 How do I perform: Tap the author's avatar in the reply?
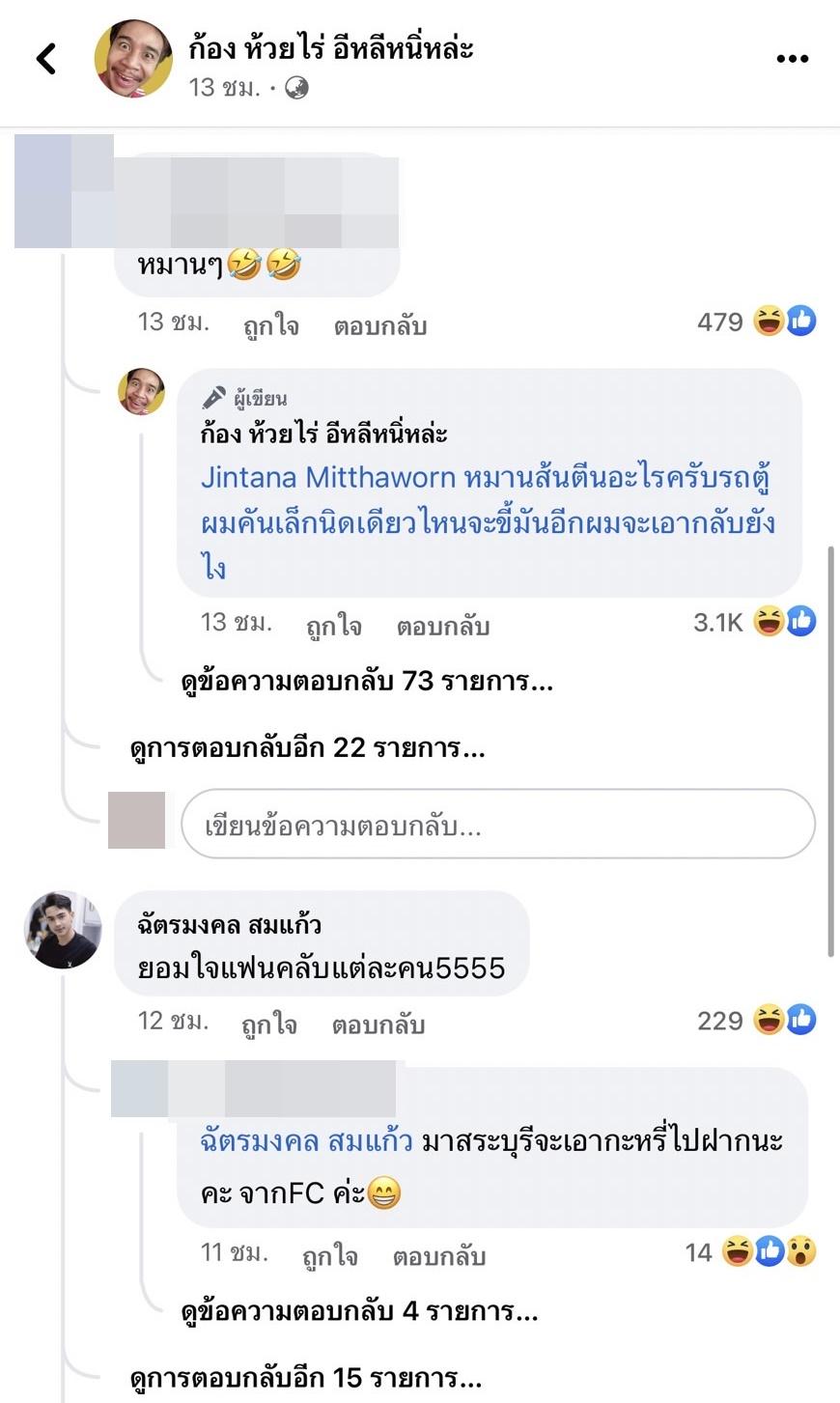point(142,391)
